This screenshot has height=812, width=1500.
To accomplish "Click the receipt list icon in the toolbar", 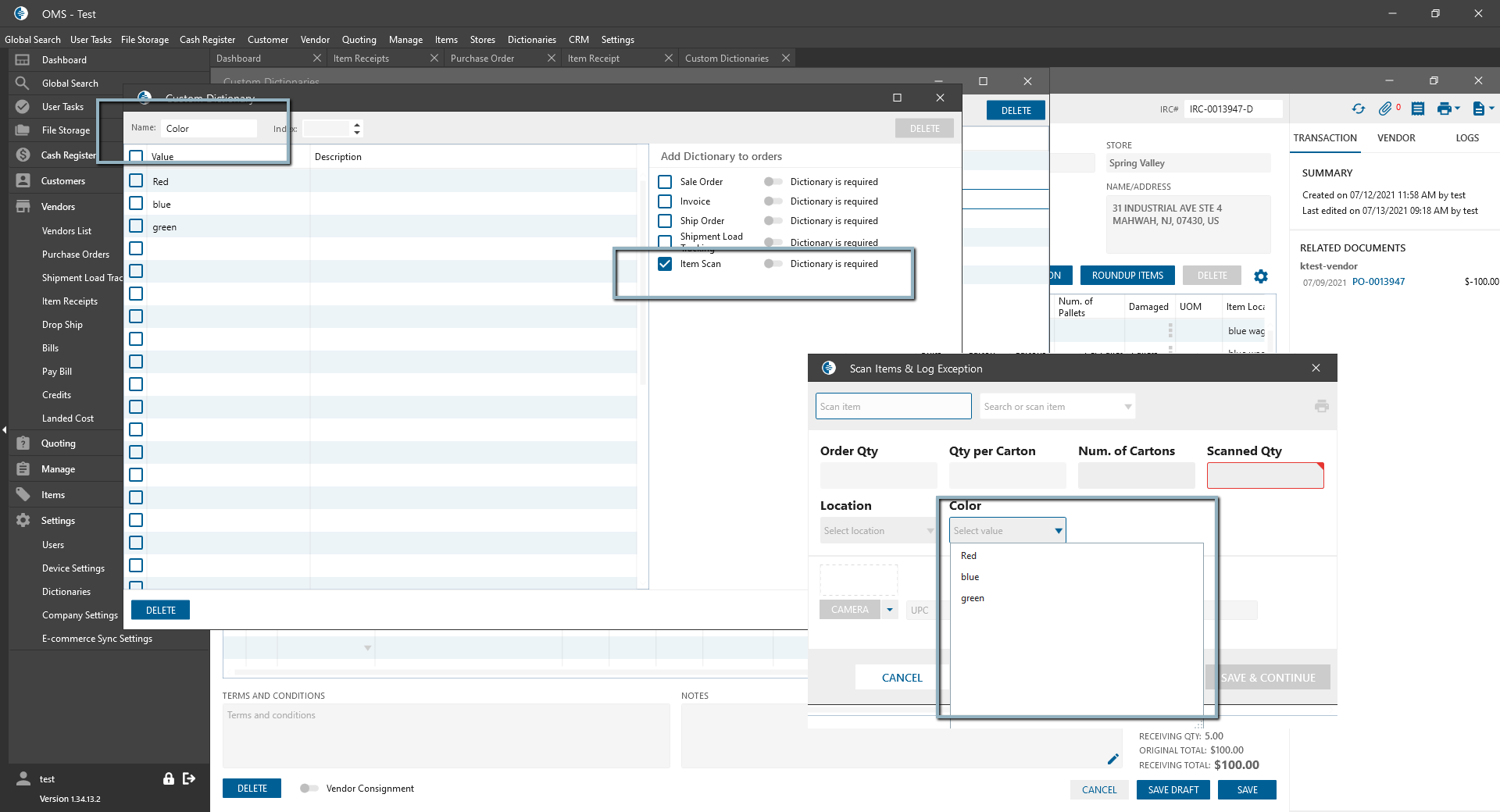I will (x=1418, y=109).
